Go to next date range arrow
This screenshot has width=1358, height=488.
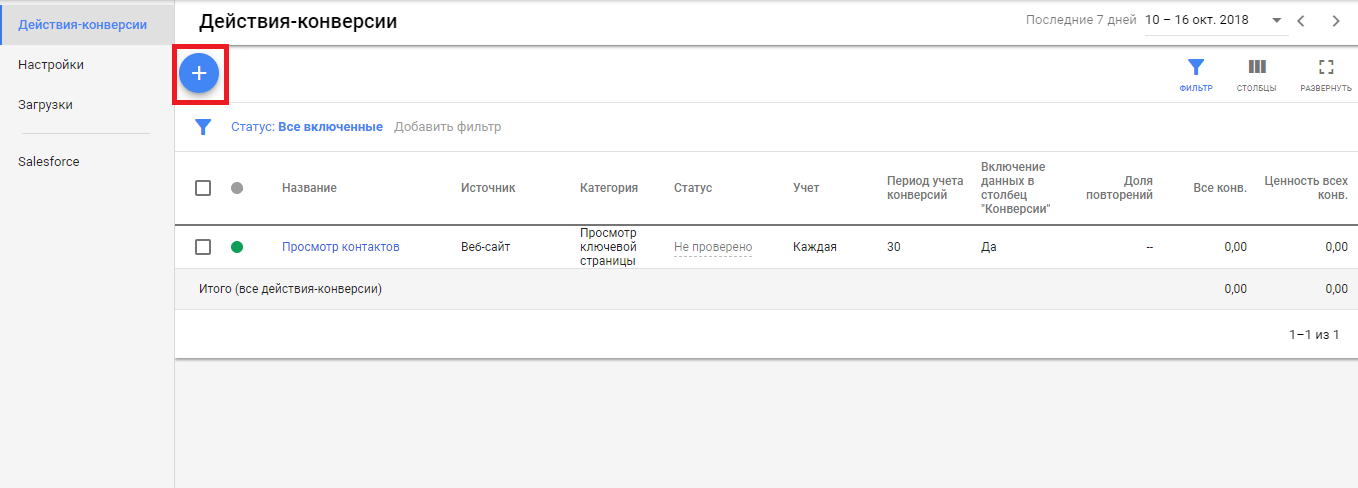coord(1335,21)
